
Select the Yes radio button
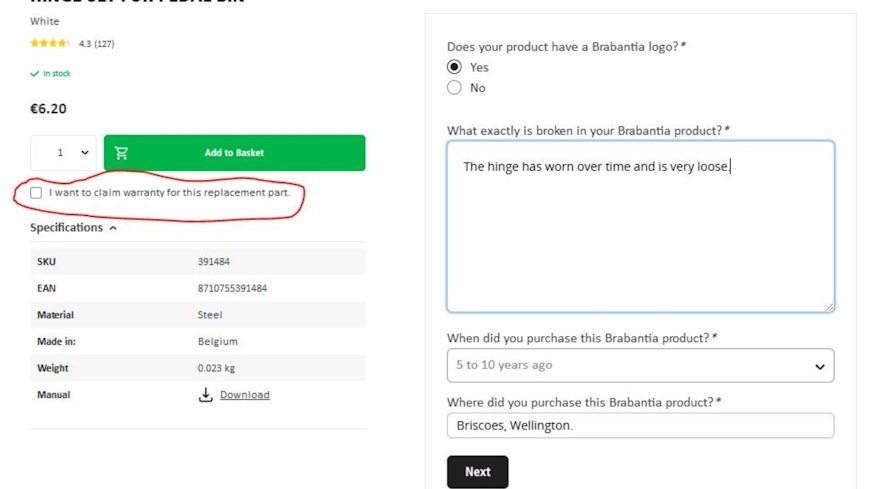(454, 67)
